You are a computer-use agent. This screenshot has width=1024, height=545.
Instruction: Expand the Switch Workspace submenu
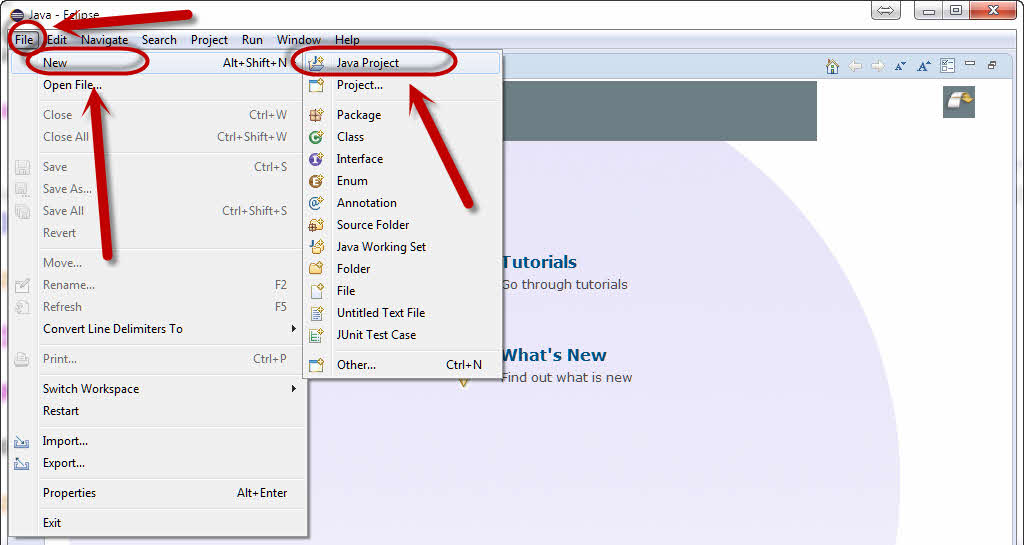tap(294, 389)
